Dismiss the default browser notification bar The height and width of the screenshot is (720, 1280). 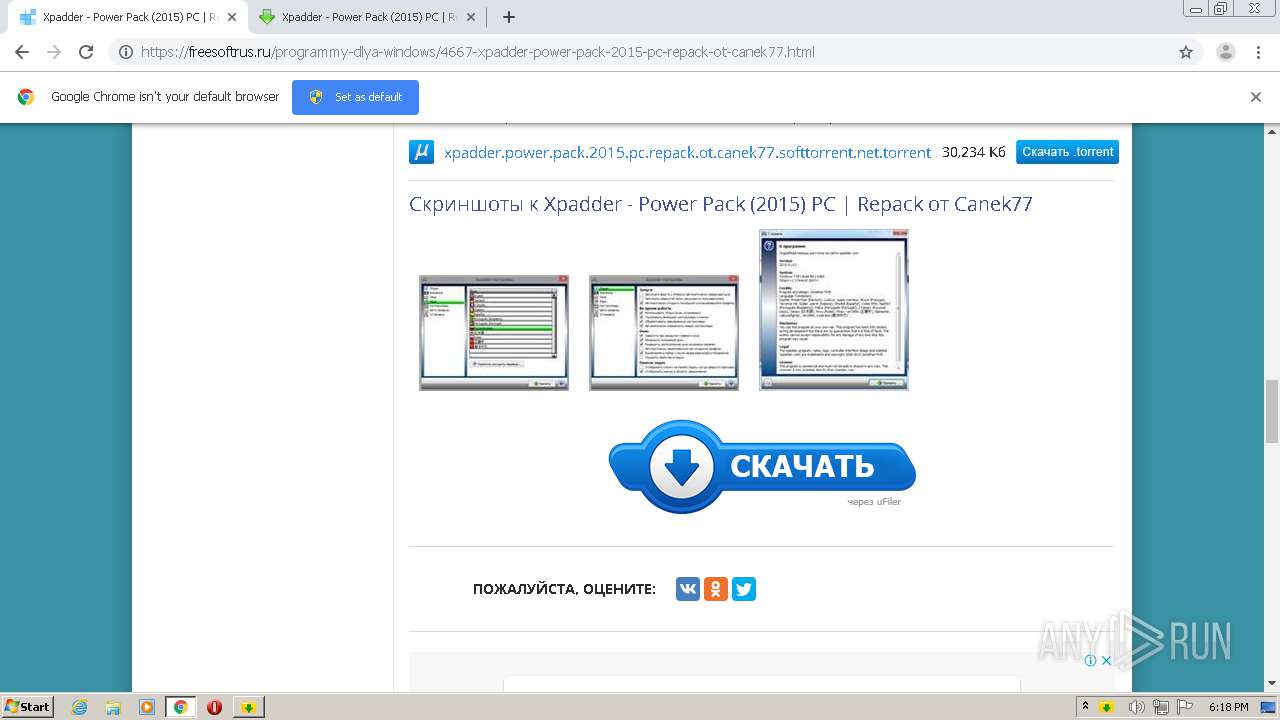point(1256,97)
